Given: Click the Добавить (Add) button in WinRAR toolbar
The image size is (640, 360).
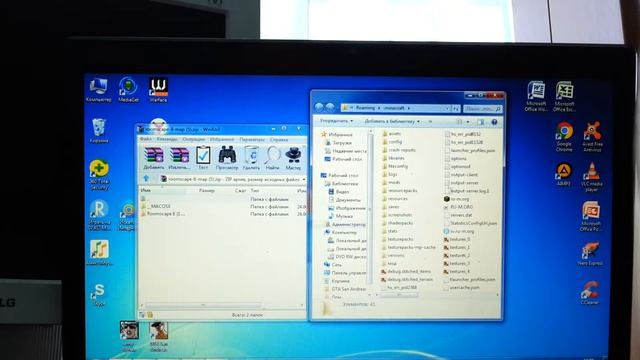Looking at the screenshot, I should tap(154, 158).
